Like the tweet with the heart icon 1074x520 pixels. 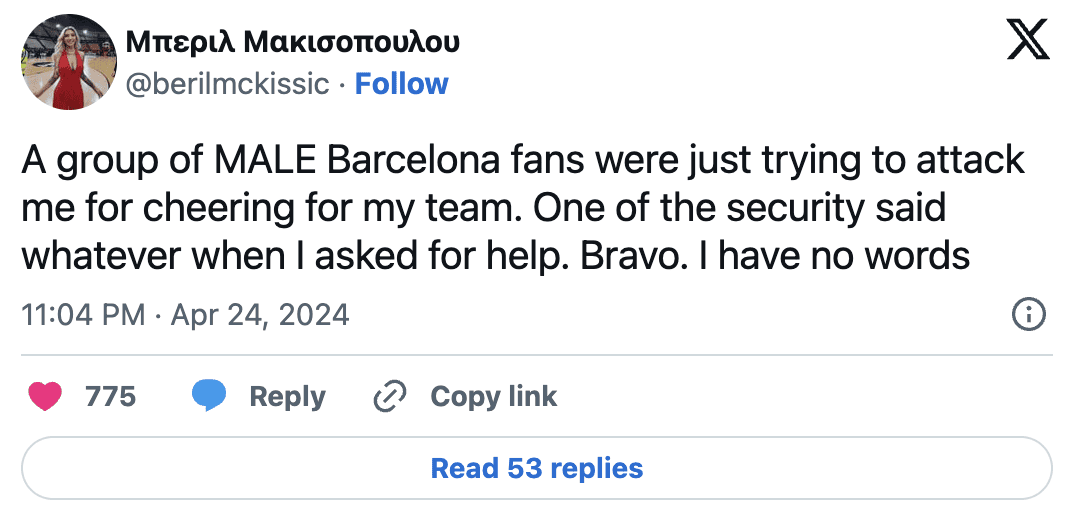click(x=44, y=396)
